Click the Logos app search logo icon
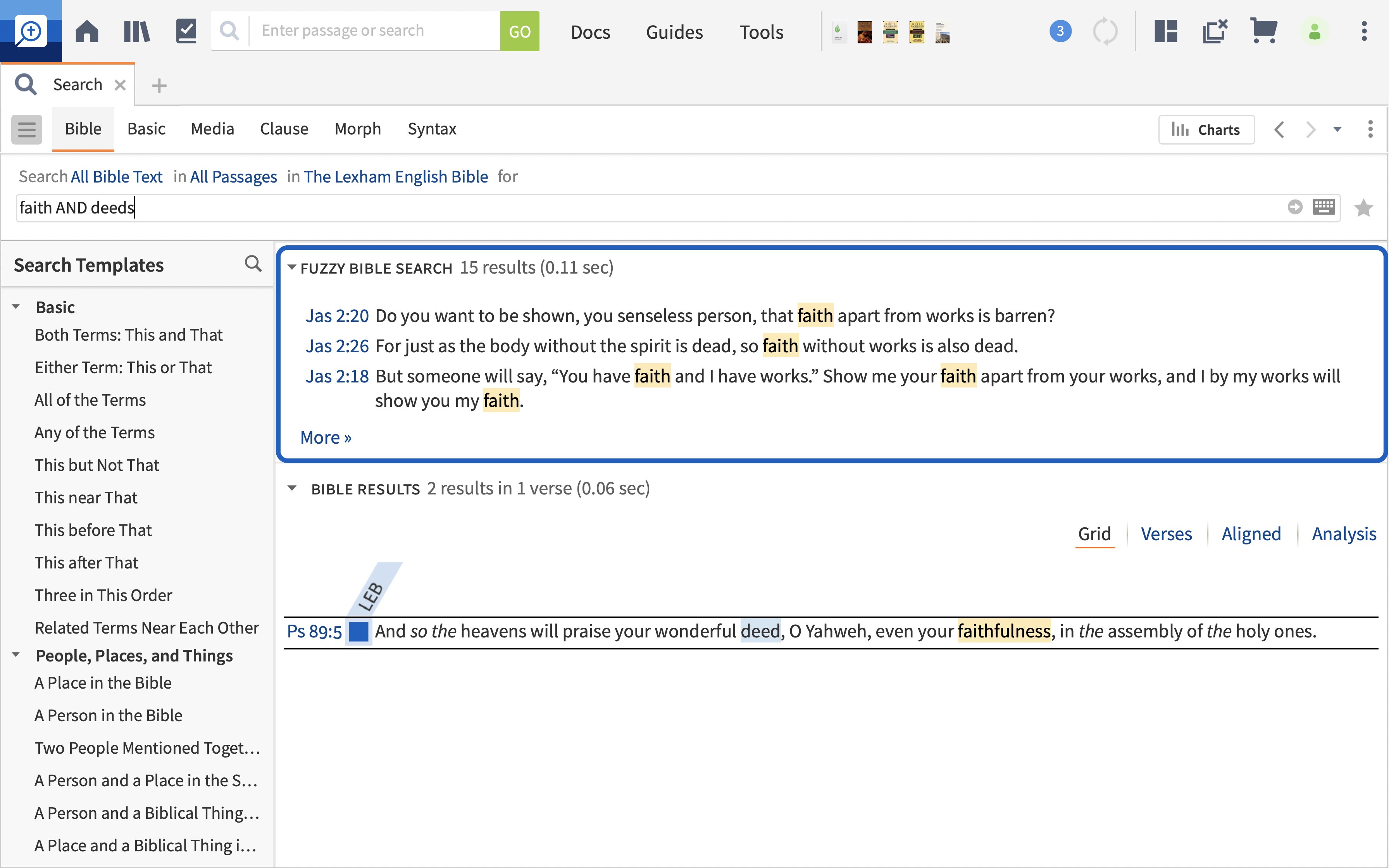 click(x=30, y=31)
